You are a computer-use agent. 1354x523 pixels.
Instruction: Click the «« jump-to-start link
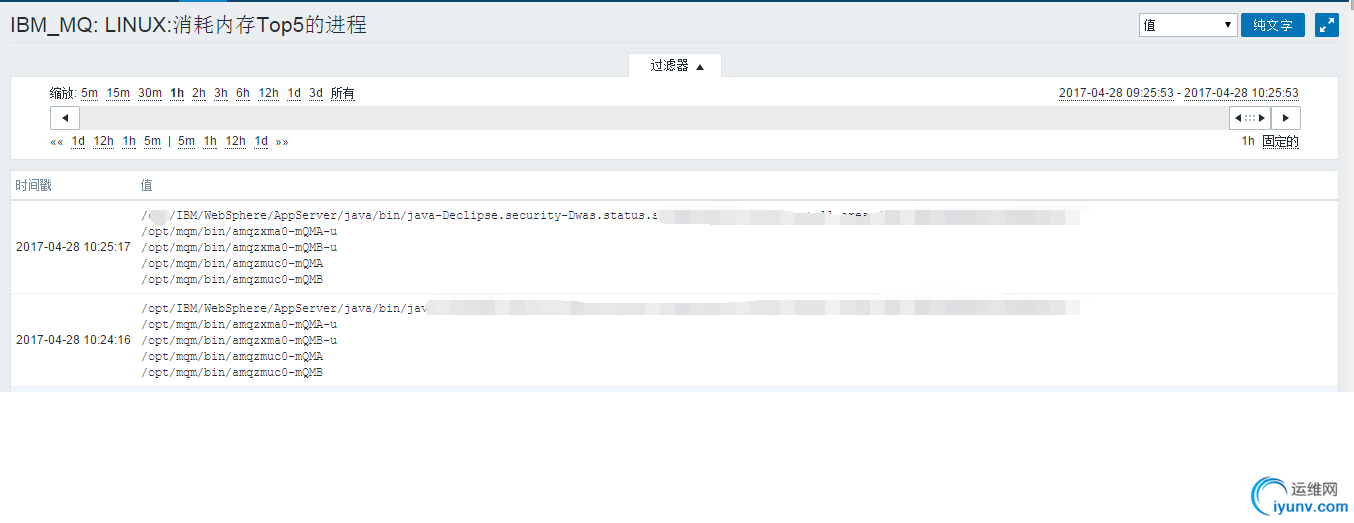[57, 141]
